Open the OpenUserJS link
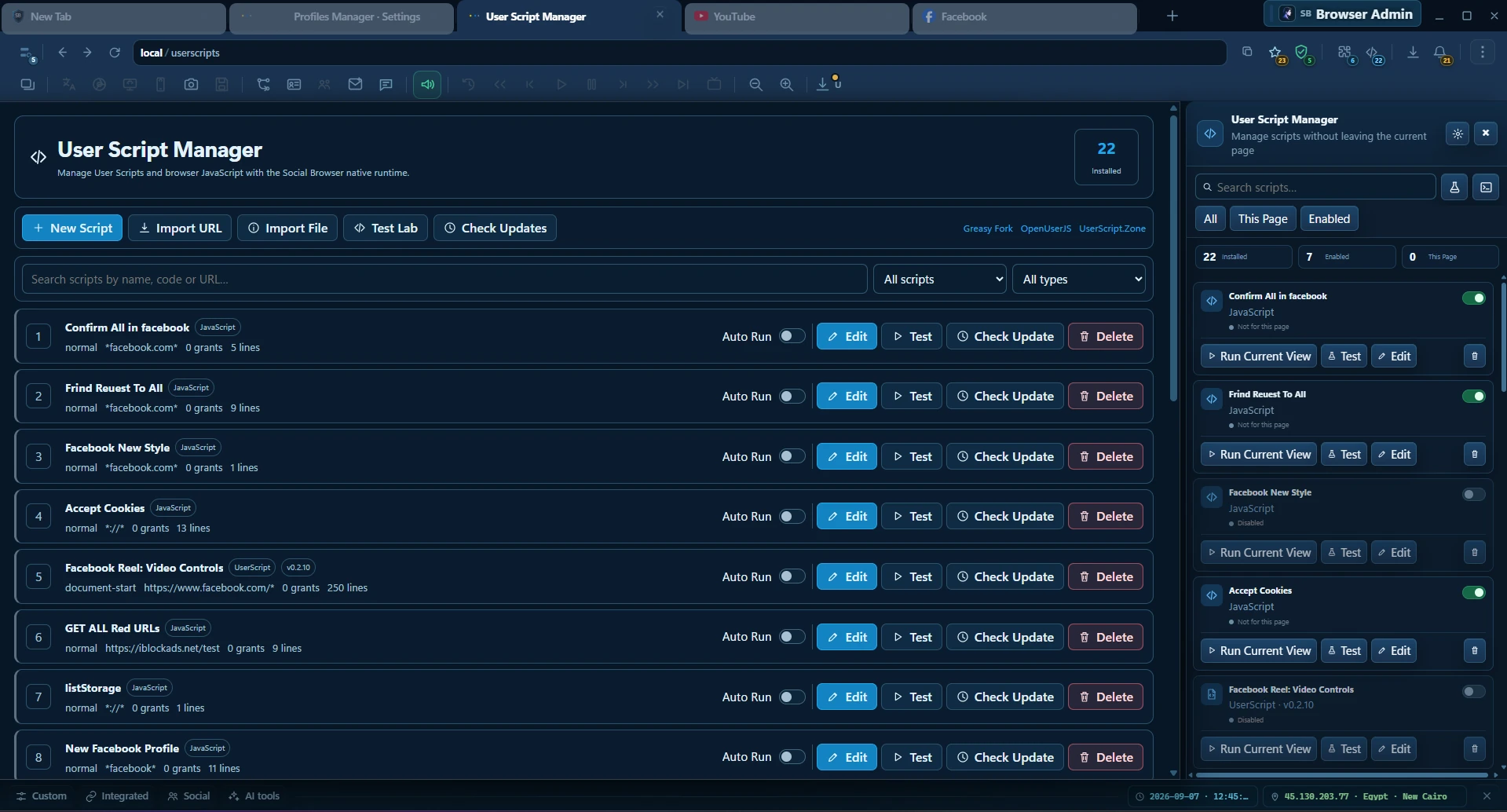This screenshot has height=812, width=1507. [x=1045, y=229]
